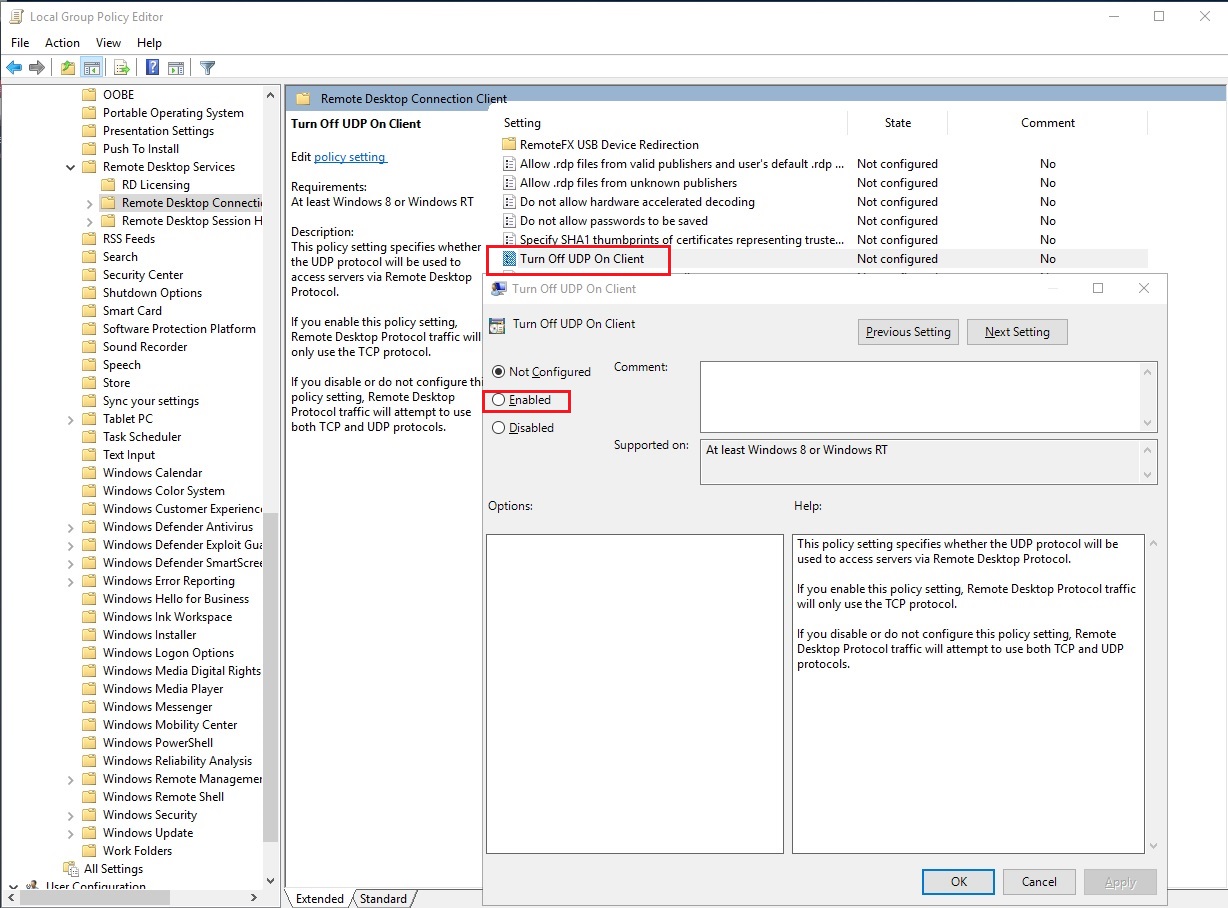Viewport: 1228px width, 908px height.
Task: Toggle the Show/Hide Console Tree icon
Action: tap(91, 68)
